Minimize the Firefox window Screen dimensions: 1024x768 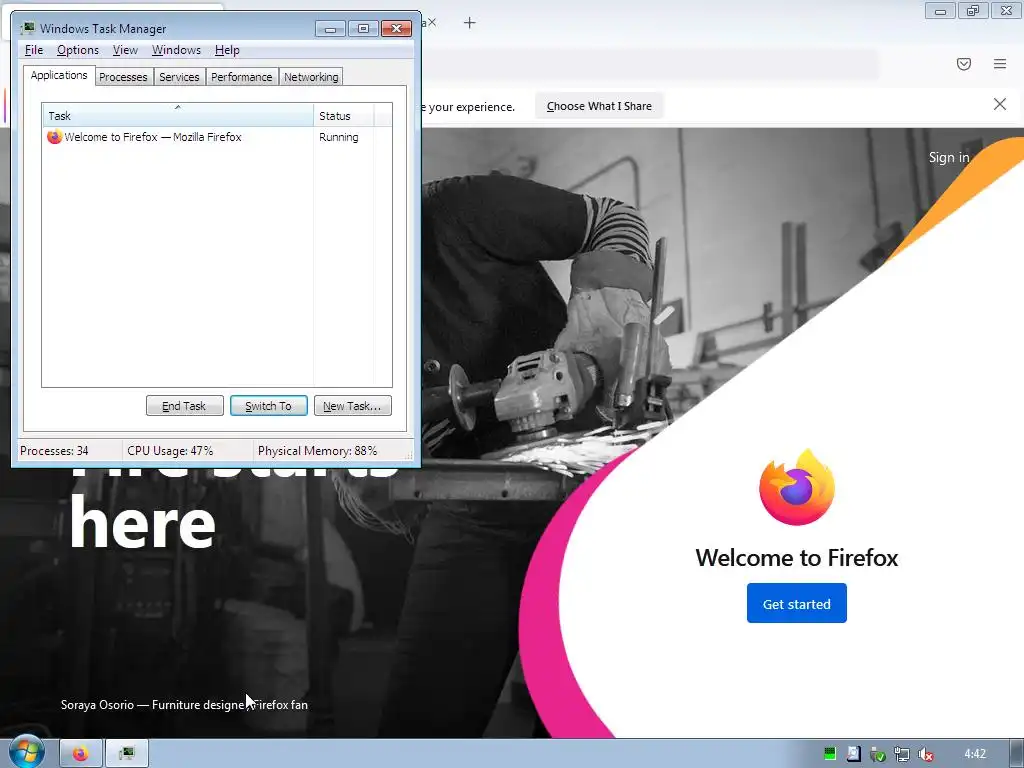coord(940,10)
